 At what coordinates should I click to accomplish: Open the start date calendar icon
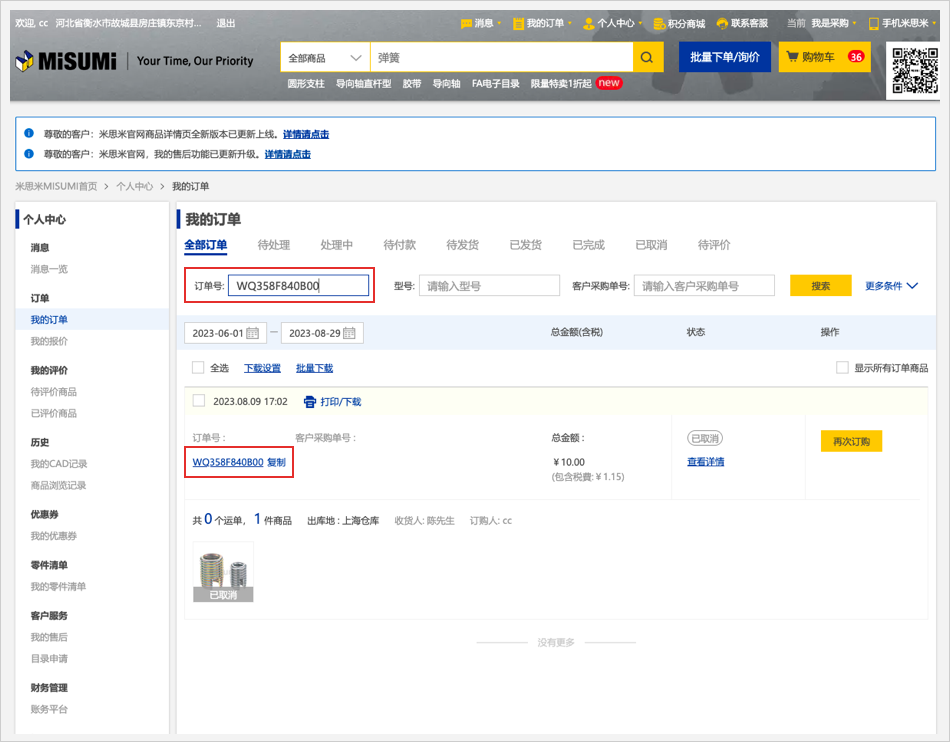click(x=253, y=333)
